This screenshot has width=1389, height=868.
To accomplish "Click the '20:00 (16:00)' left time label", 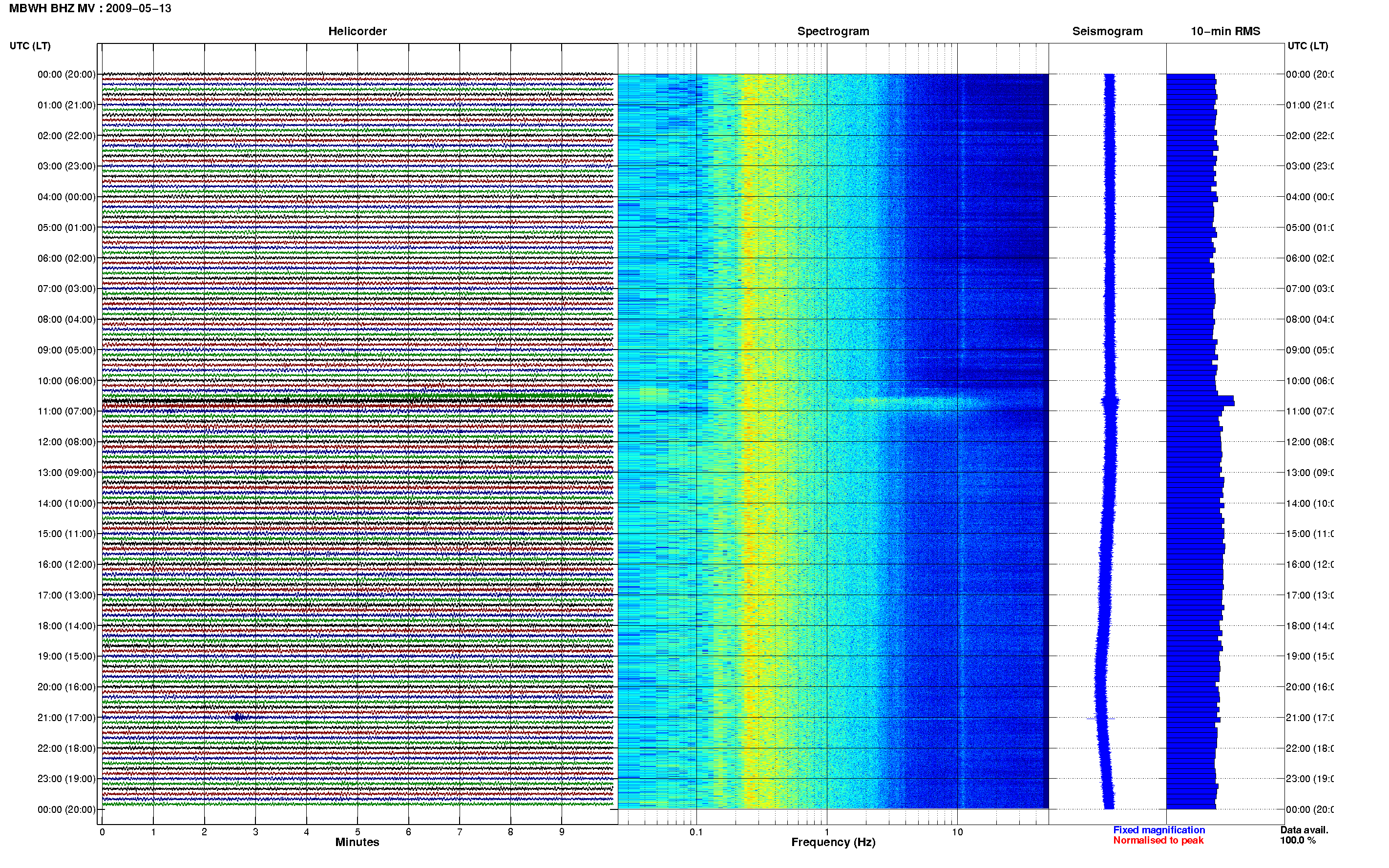I will (x=66, y=687).
